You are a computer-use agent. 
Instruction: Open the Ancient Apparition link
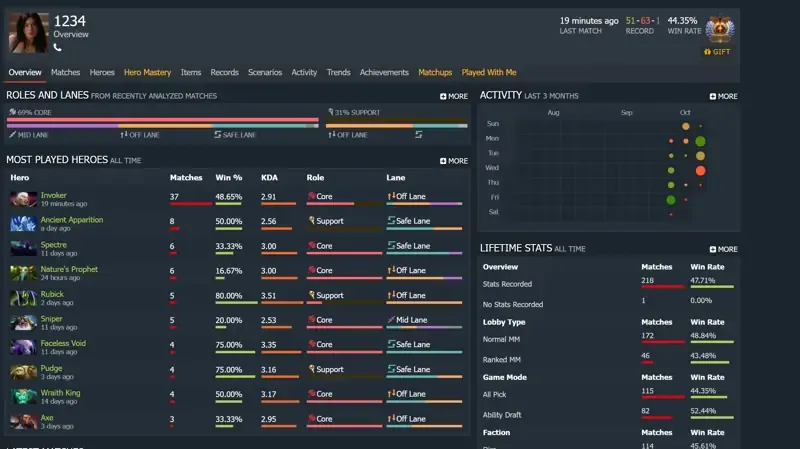point(72,220)
